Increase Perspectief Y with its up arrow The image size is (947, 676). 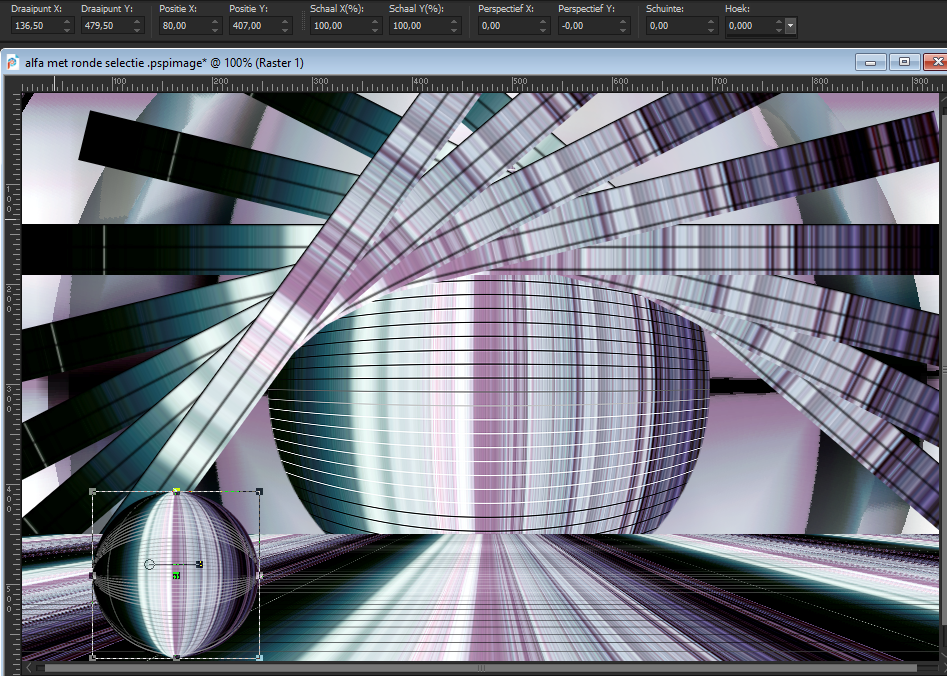tap(623, 22)
